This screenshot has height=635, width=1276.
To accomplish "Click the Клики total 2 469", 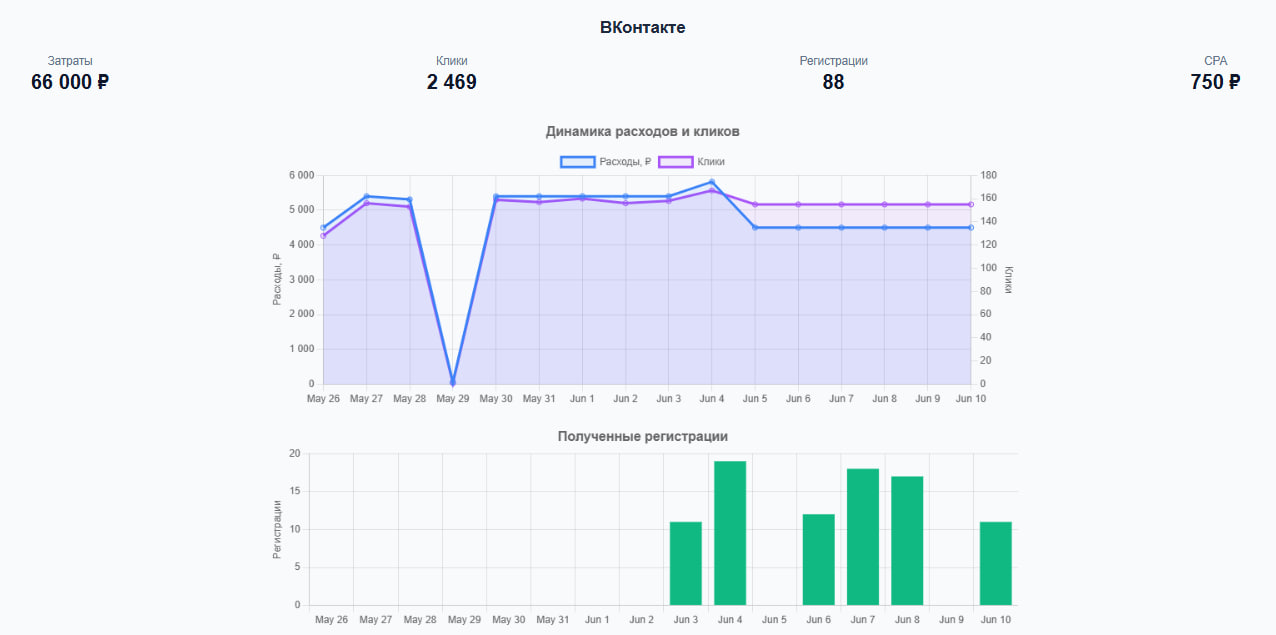I will tap(452, 83).
